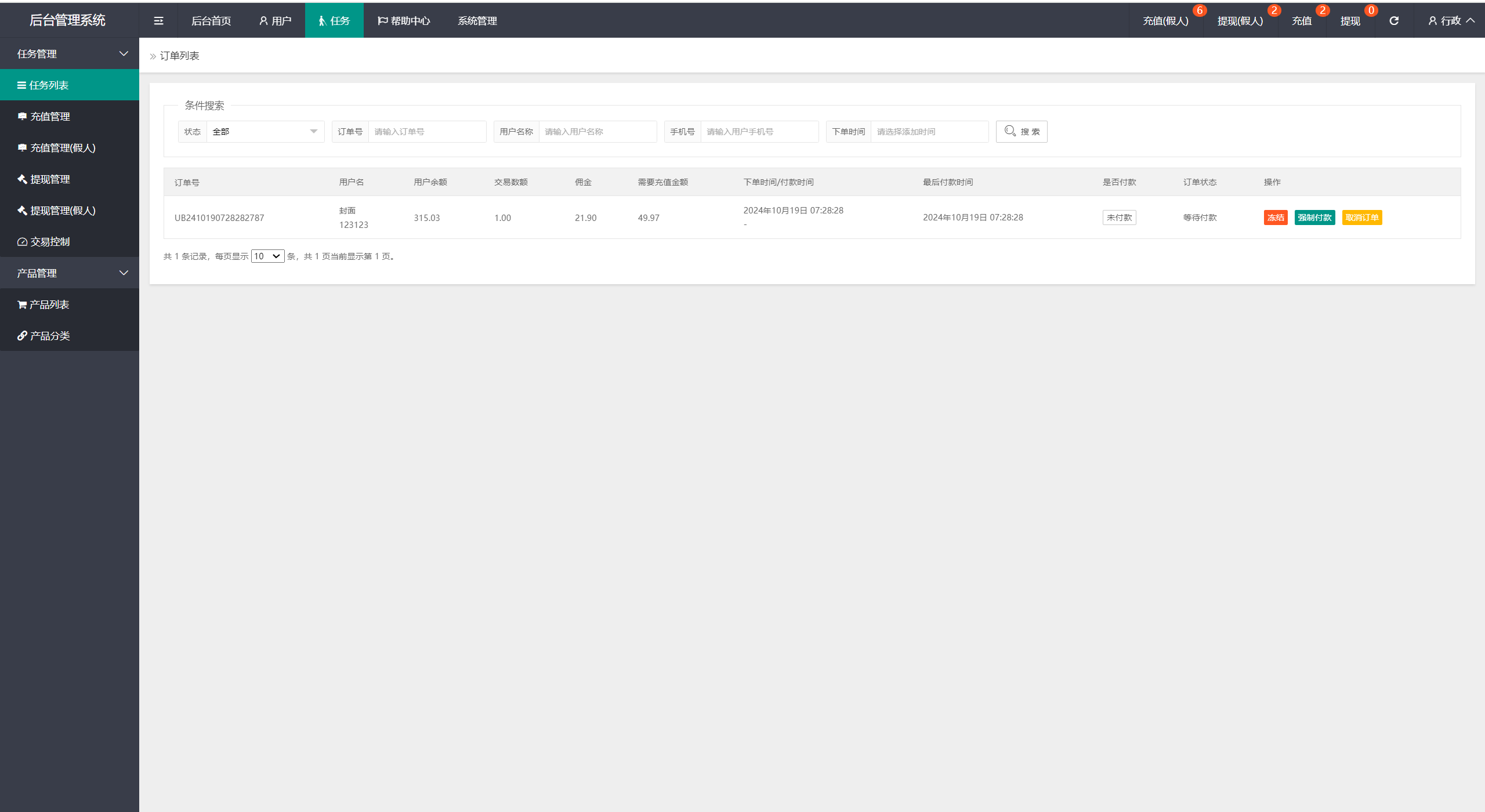Open 提现(假人) notification in header
Screen dimensions: 1485x812
click(1240, 21)
